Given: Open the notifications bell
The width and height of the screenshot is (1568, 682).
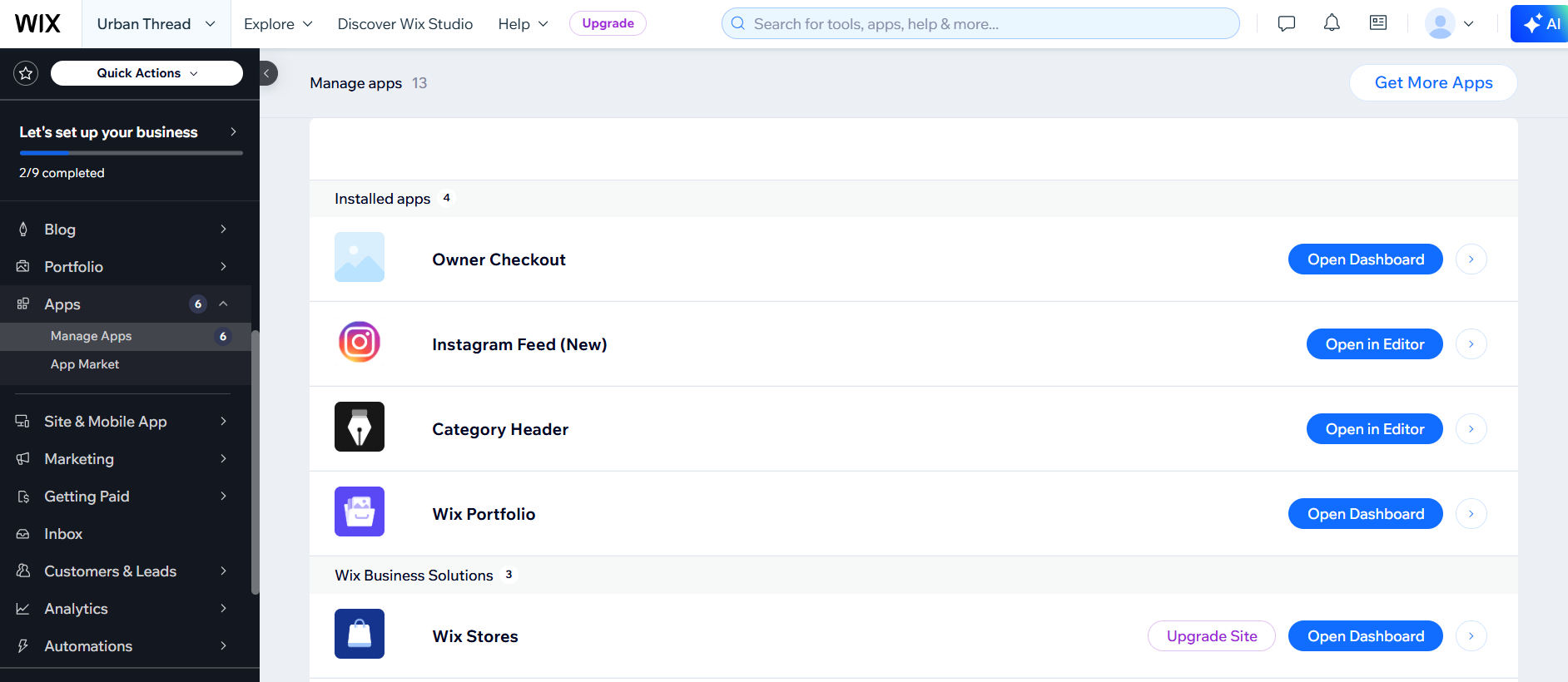Looking at the screenshot, I should (1332, 23).
